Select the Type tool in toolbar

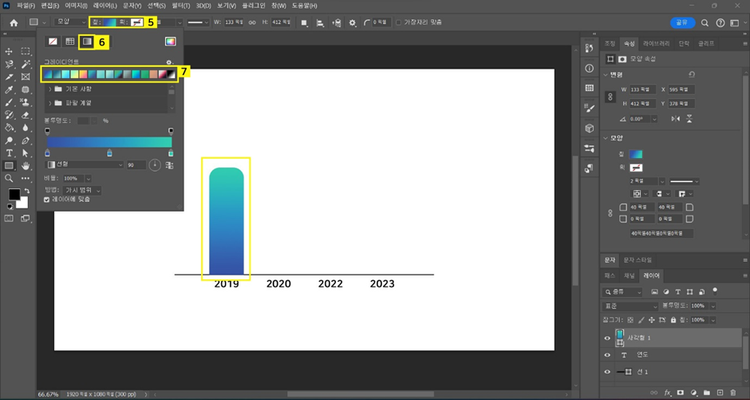coord(9,153)
